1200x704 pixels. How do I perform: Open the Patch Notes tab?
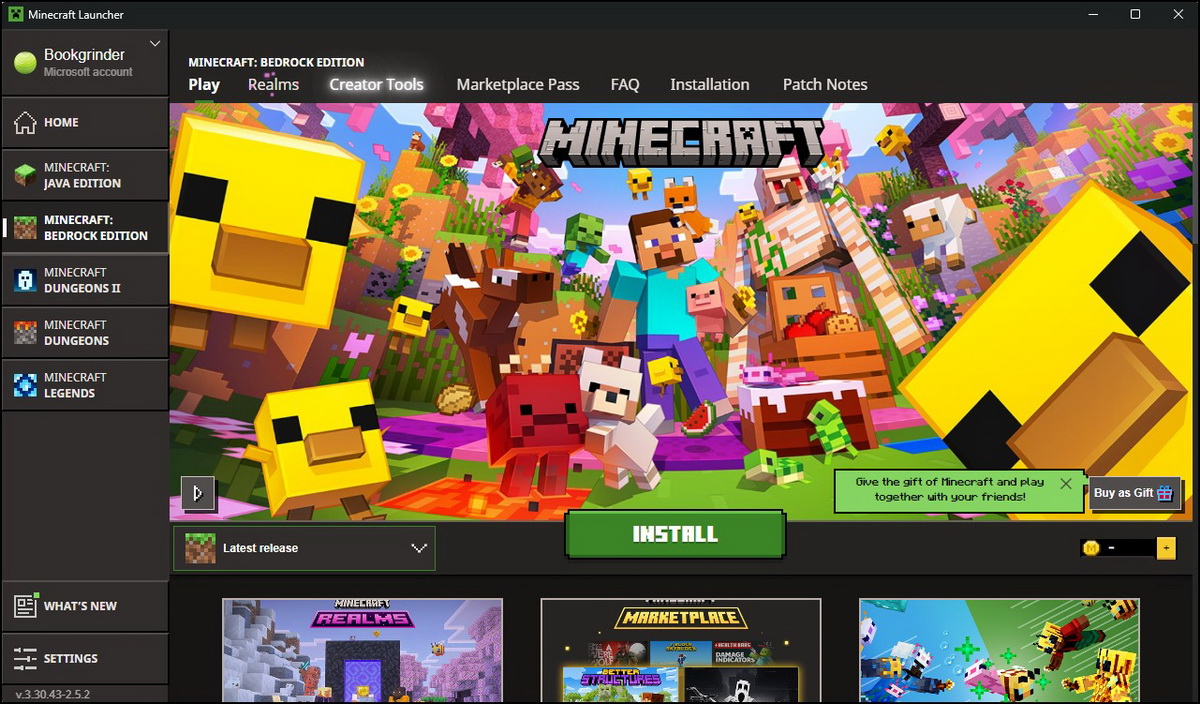pyautogui.click(x=825, y=84)
